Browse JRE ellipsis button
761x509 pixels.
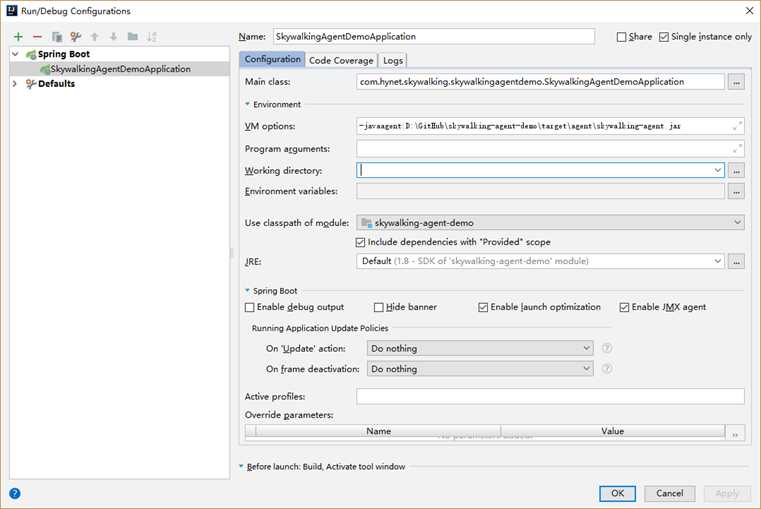pos(736,262)
